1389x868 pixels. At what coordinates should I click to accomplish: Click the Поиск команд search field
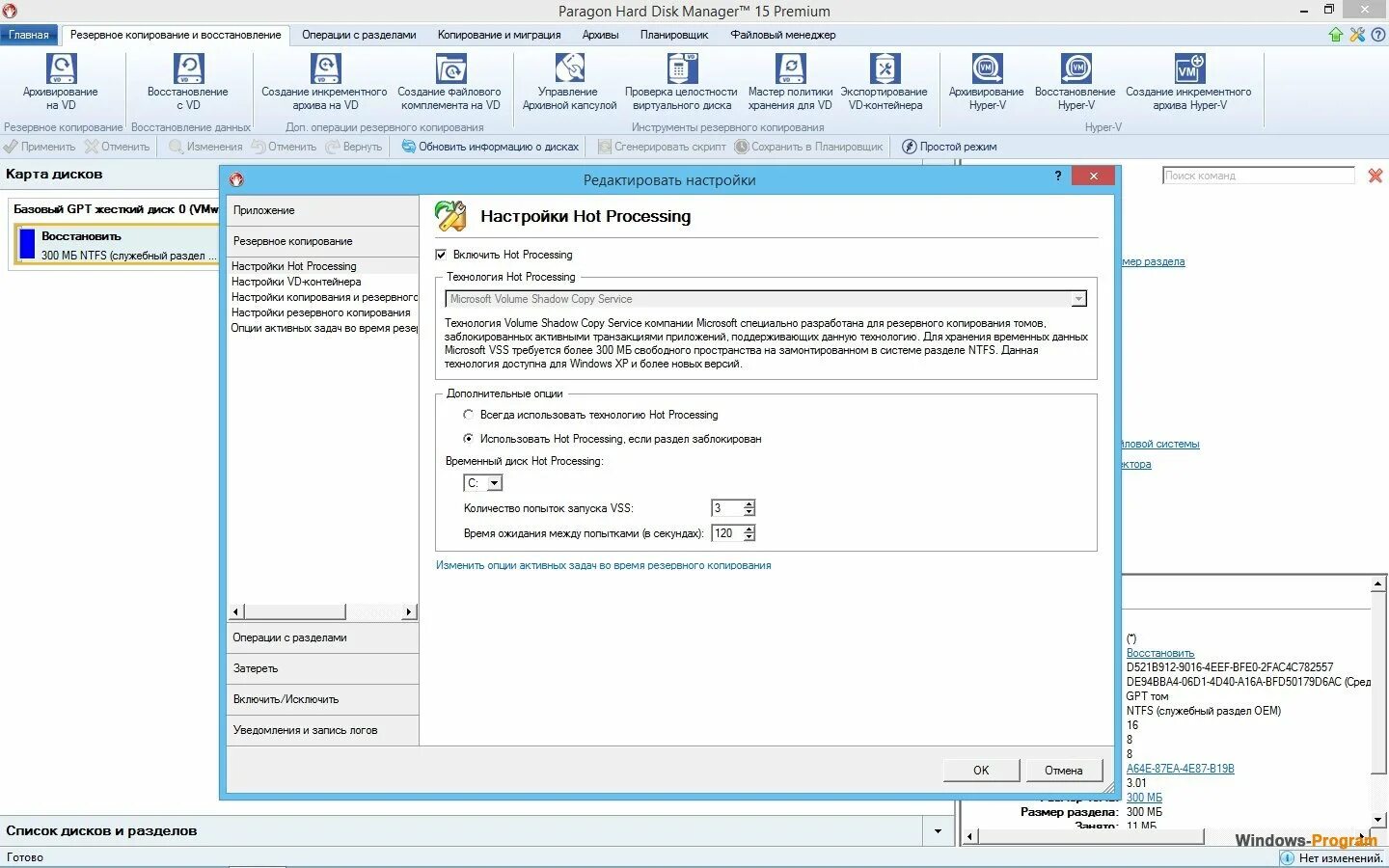click(1259, 176)
